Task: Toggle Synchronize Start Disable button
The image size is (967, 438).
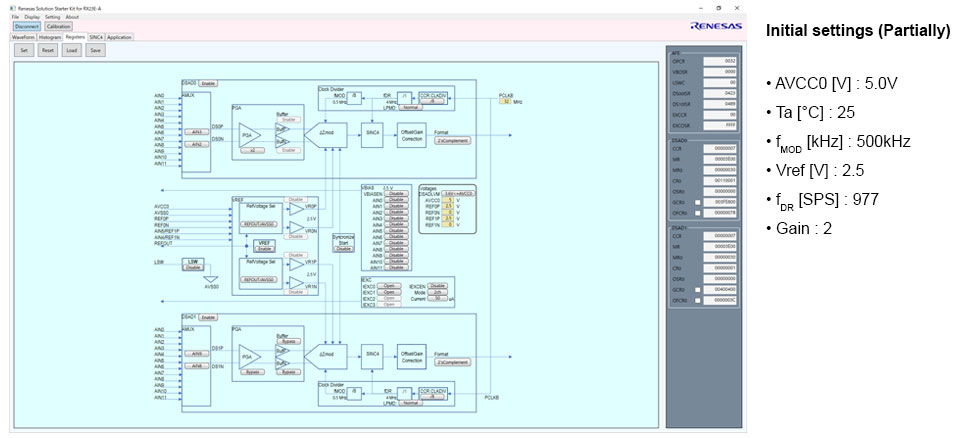Action: (x=343, y=249)
